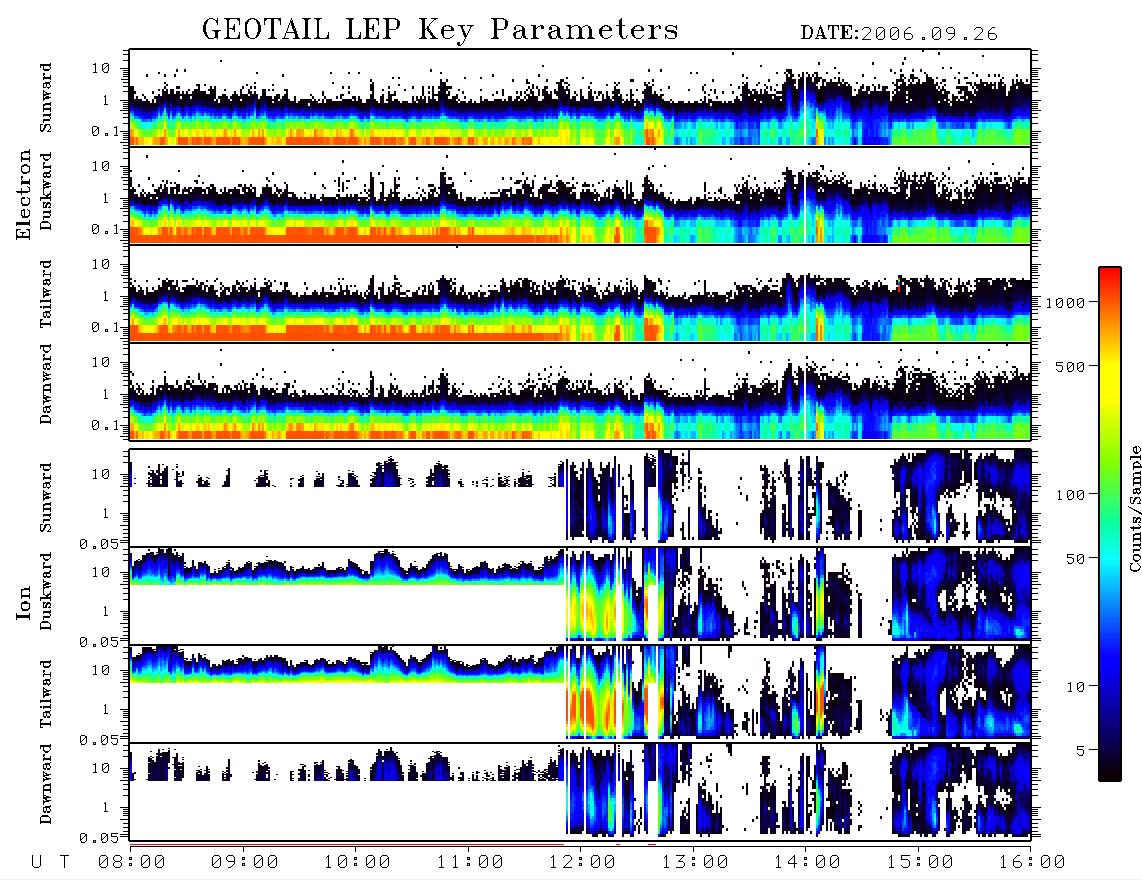
Task: Click the Electron Tailward panel label
Action: click(x=46, y=294)
